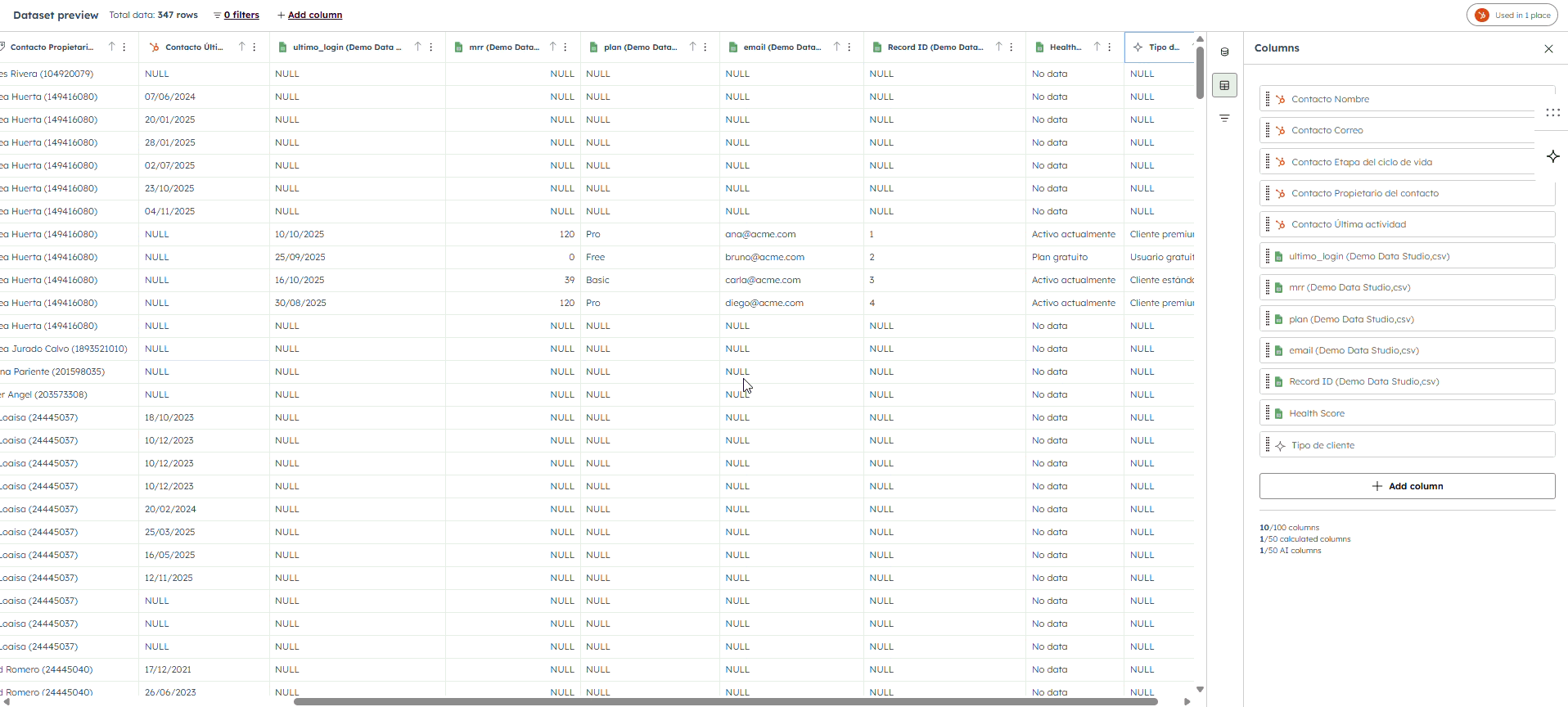Click Add column link in header
Image resolution: width=1568 pixels, height=707 pixels.
point(314,16)
